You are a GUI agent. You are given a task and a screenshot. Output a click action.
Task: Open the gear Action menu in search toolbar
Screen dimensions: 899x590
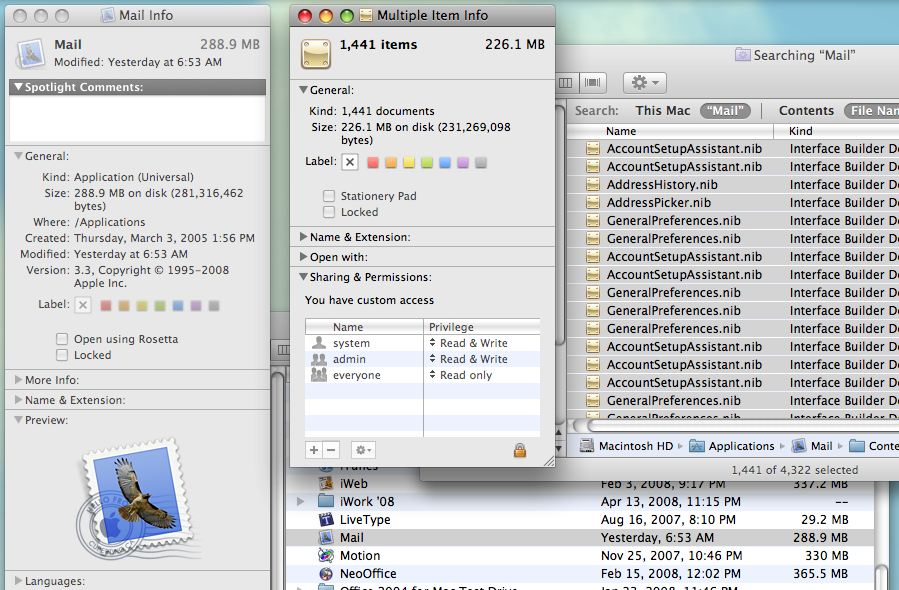[644, 83]
